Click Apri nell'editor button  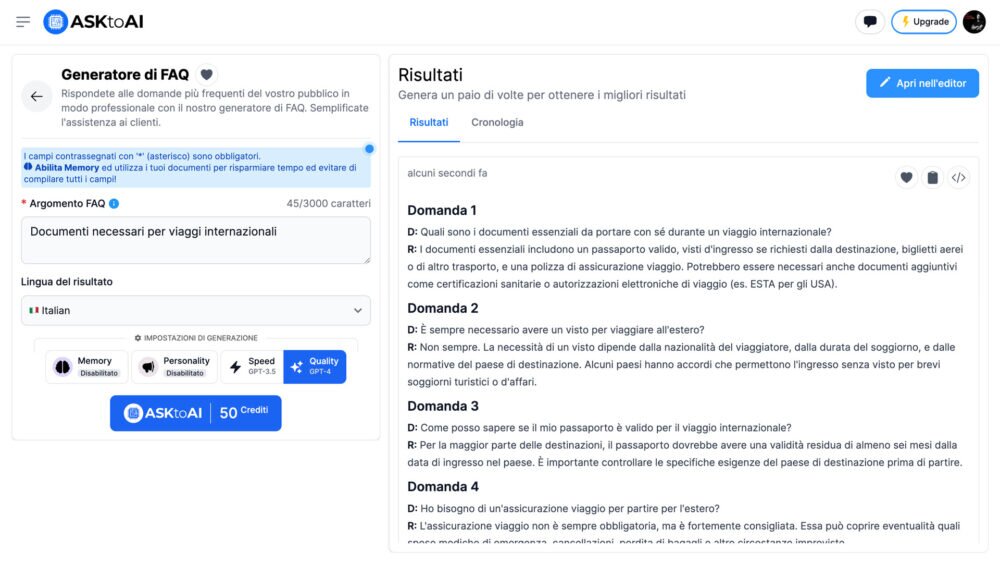(x=922, y=83)
